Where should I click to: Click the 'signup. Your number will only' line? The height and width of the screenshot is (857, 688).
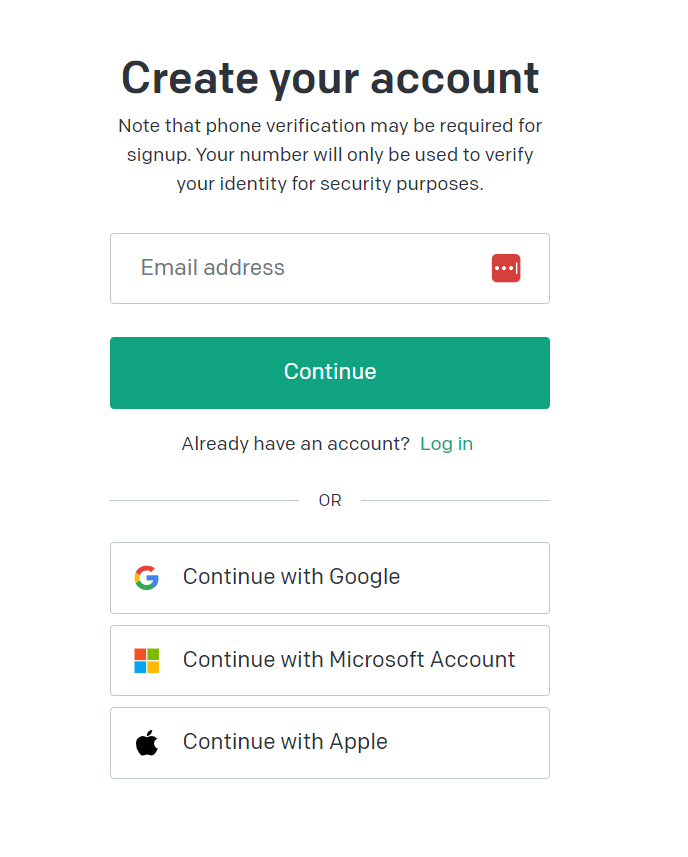pyautogui.click(x=330, y=155)
